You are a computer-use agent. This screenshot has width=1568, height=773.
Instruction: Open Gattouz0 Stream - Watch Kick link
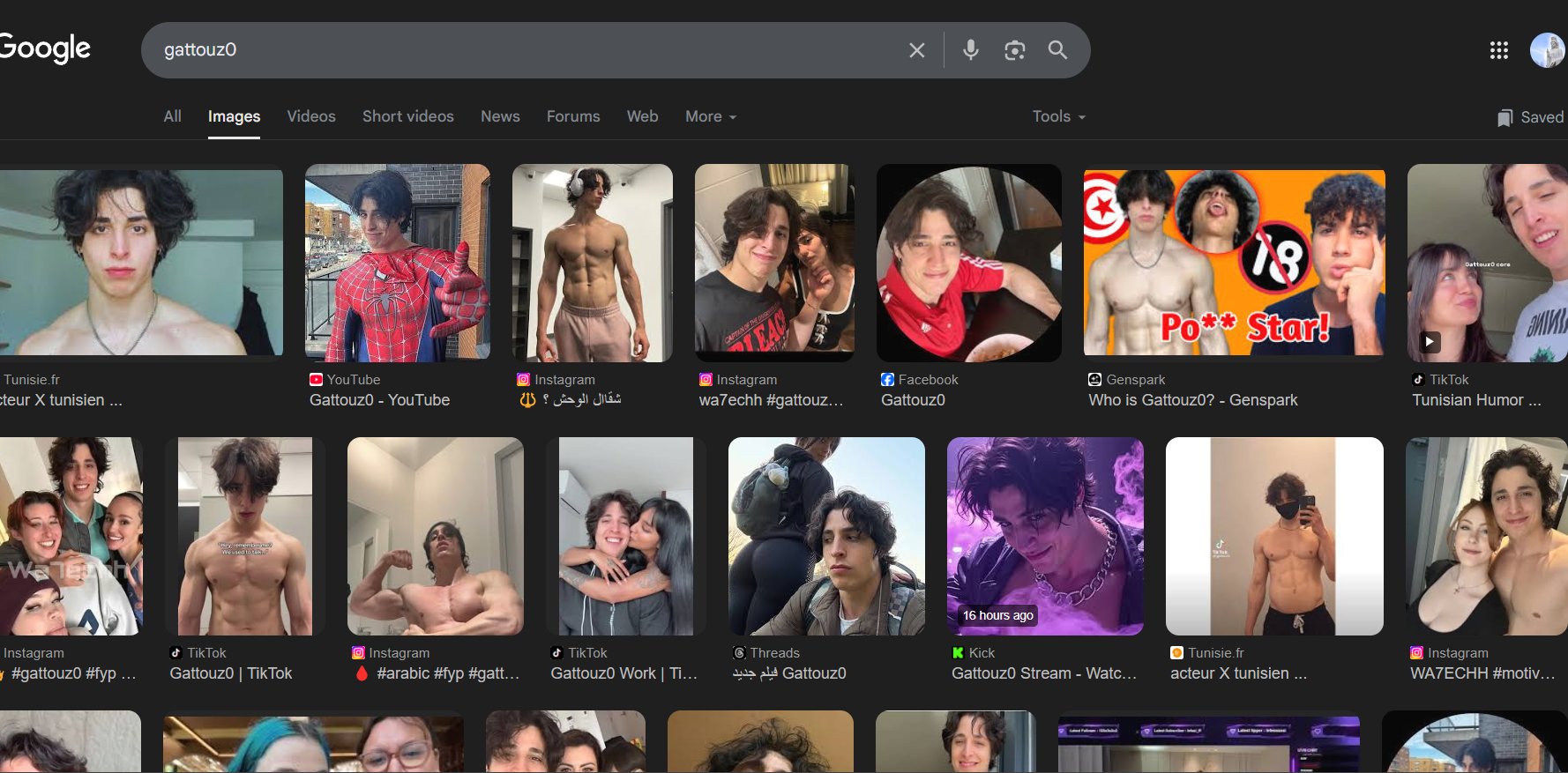[1044, 673]
